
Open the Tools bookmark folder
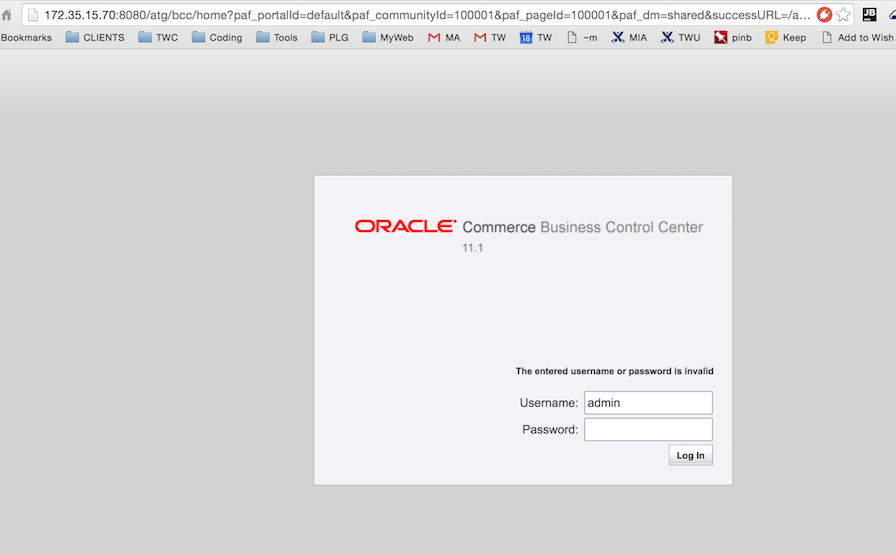[x=277, y=38]
